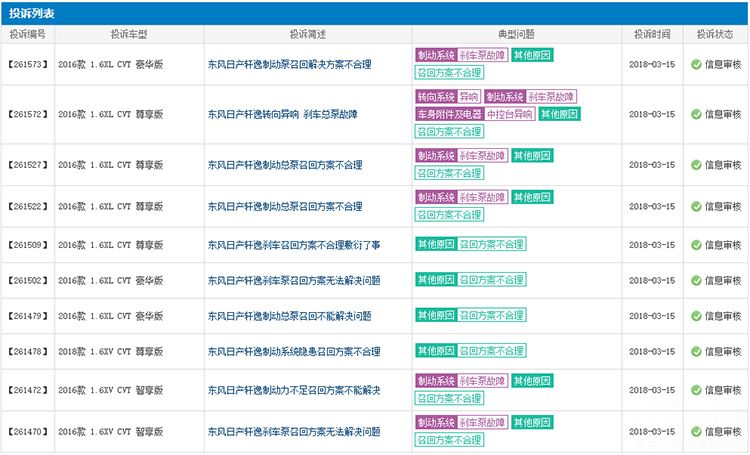750x455 pixels.
Task: Open complaint 东风日产轩逸制动系统隐患召回方案不合理
Action: (x=293, y=352)
